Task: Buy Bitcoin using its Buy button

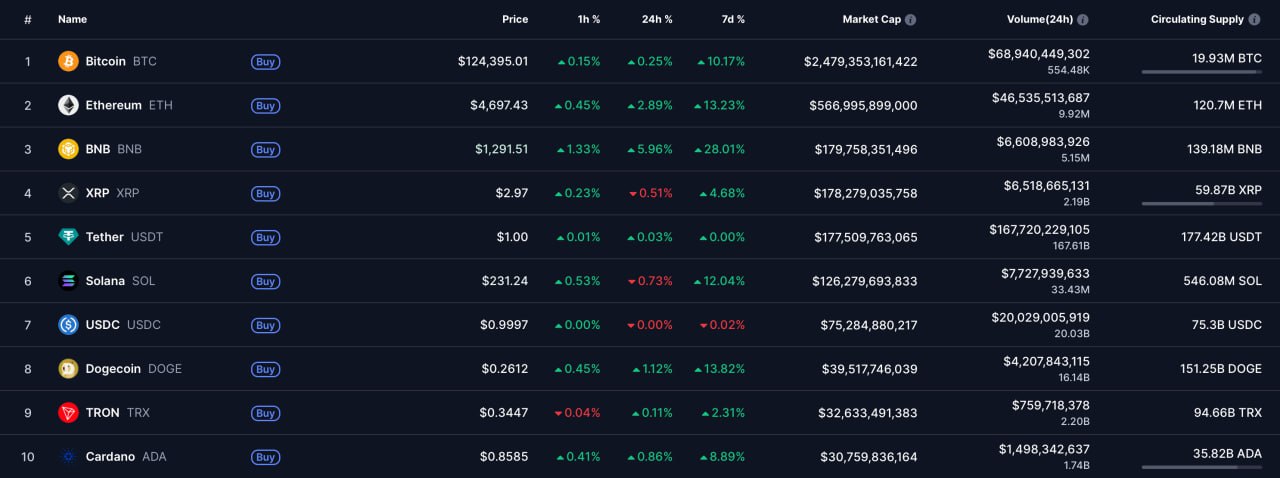Action: coord(265,61)
